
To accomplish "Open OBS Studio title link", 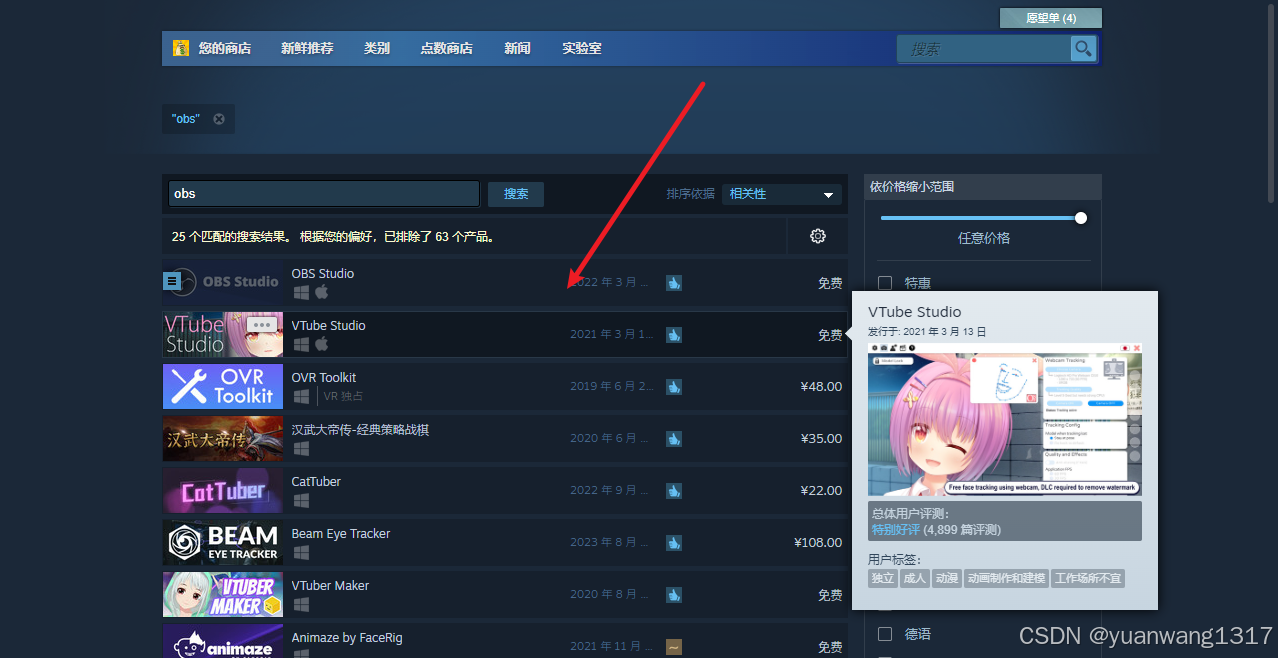I will click(x=323, y=273).
